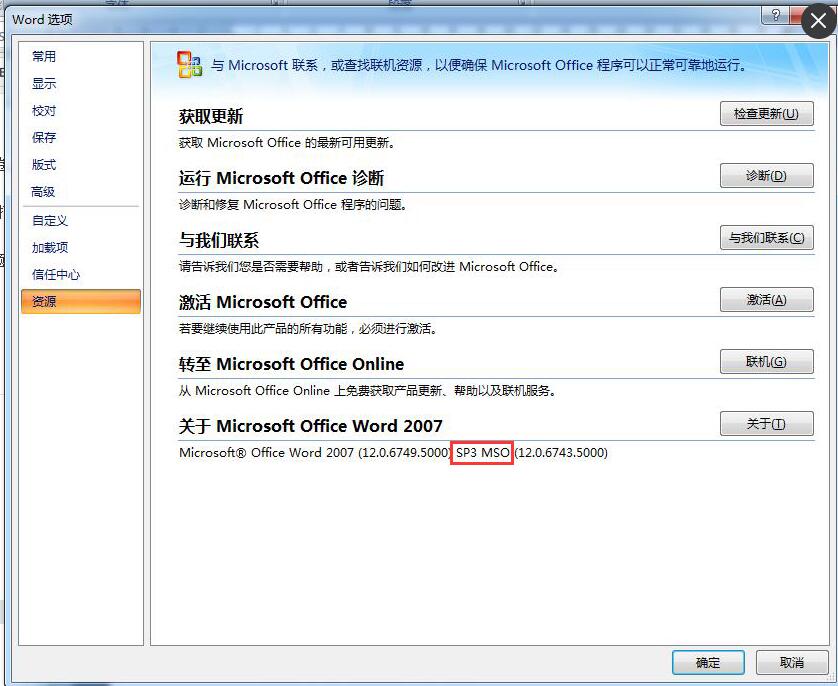Confirm with the 确定 button
The height and width of the screenshot is (686, 838).
coord(708,662)
